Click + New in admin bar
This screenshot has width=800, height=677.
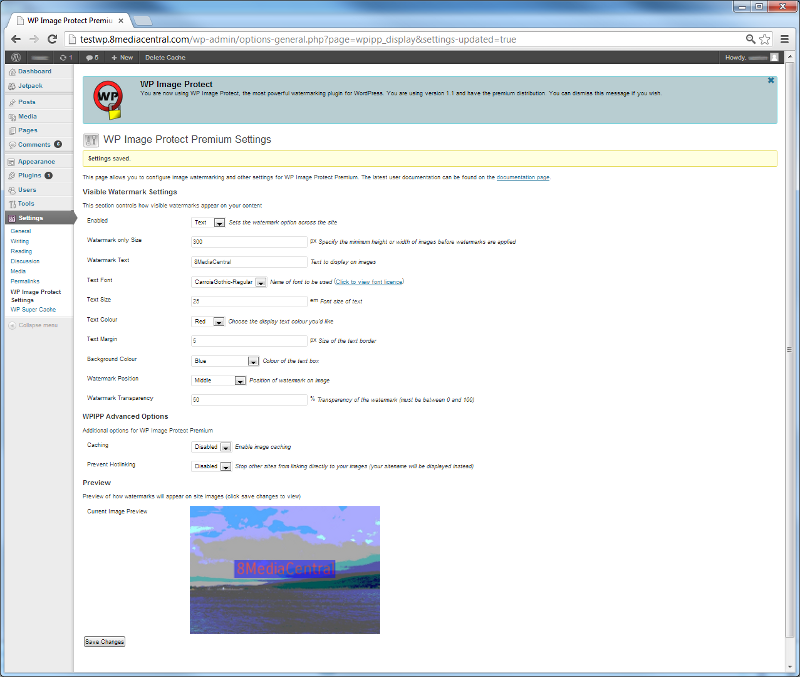122,58
